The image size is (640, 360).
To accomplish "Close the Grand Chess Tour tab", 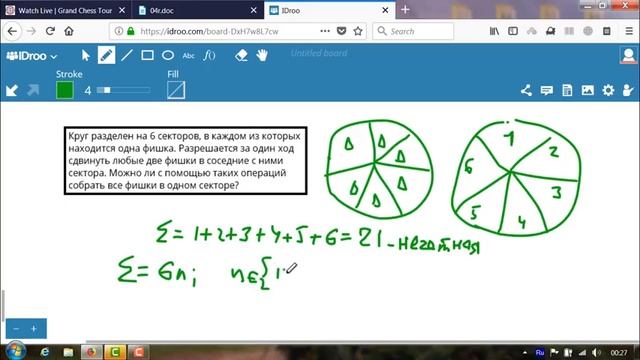I will 122,11.
